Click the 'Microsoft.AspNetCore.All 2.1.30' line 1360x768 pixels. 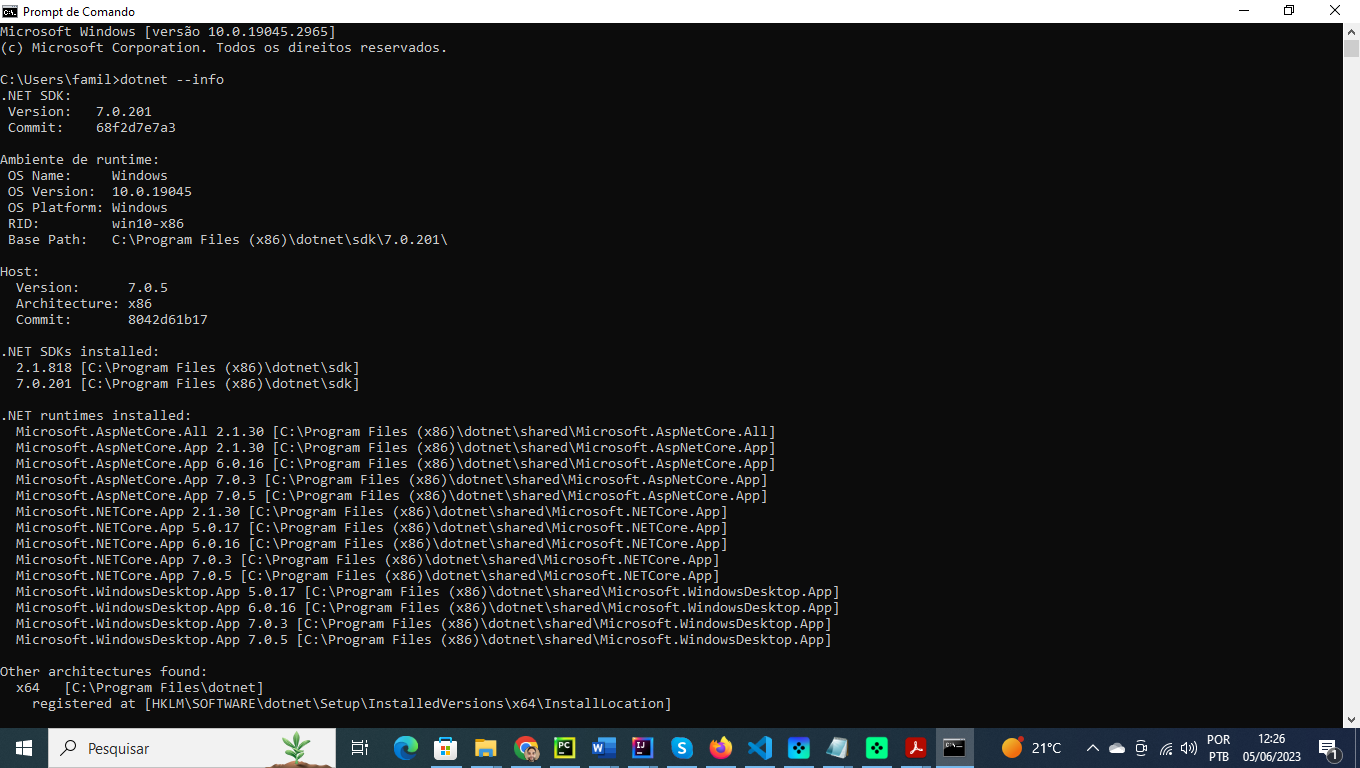pos(396,431)
